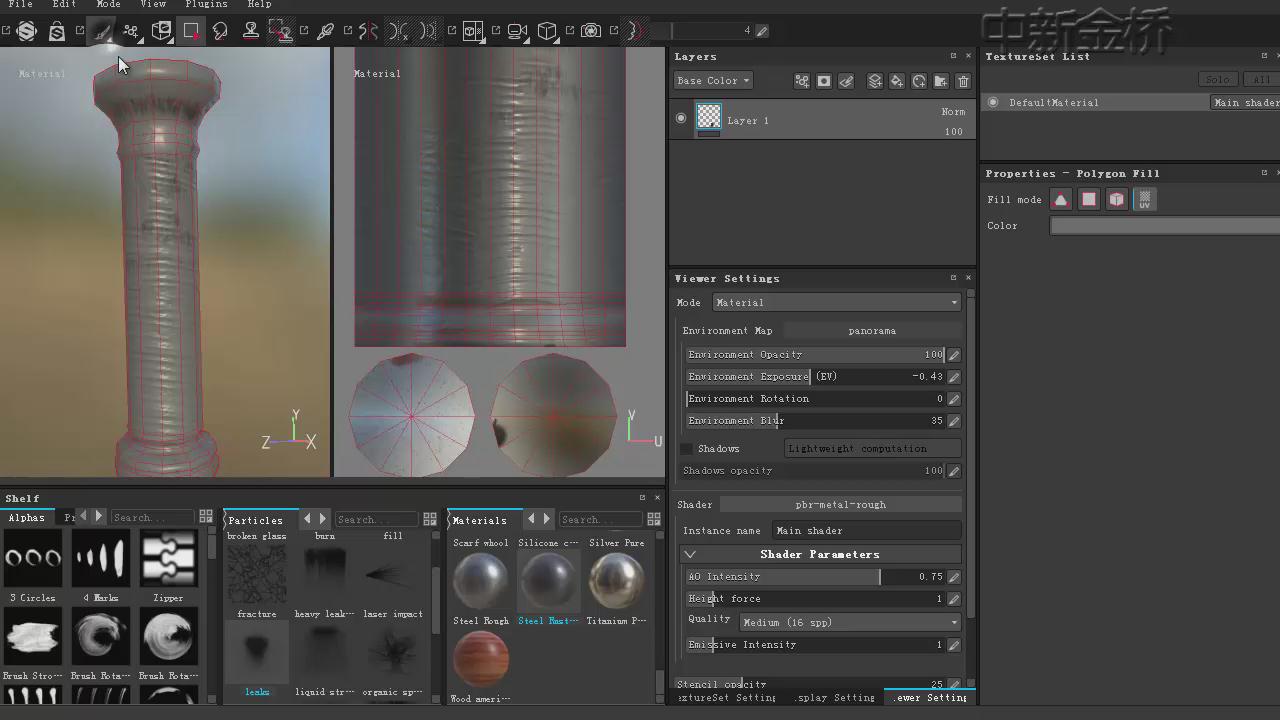Click the Substance logo icon in toolbar

coord(27,31)
